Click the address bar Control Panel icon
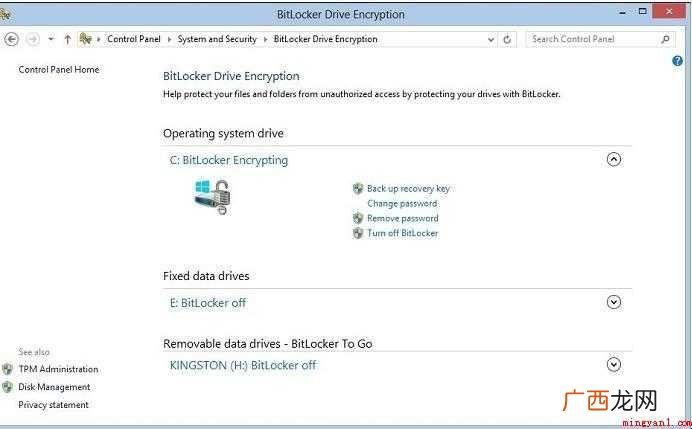Screen dimensions: 692x429 (x=85, y=39)
